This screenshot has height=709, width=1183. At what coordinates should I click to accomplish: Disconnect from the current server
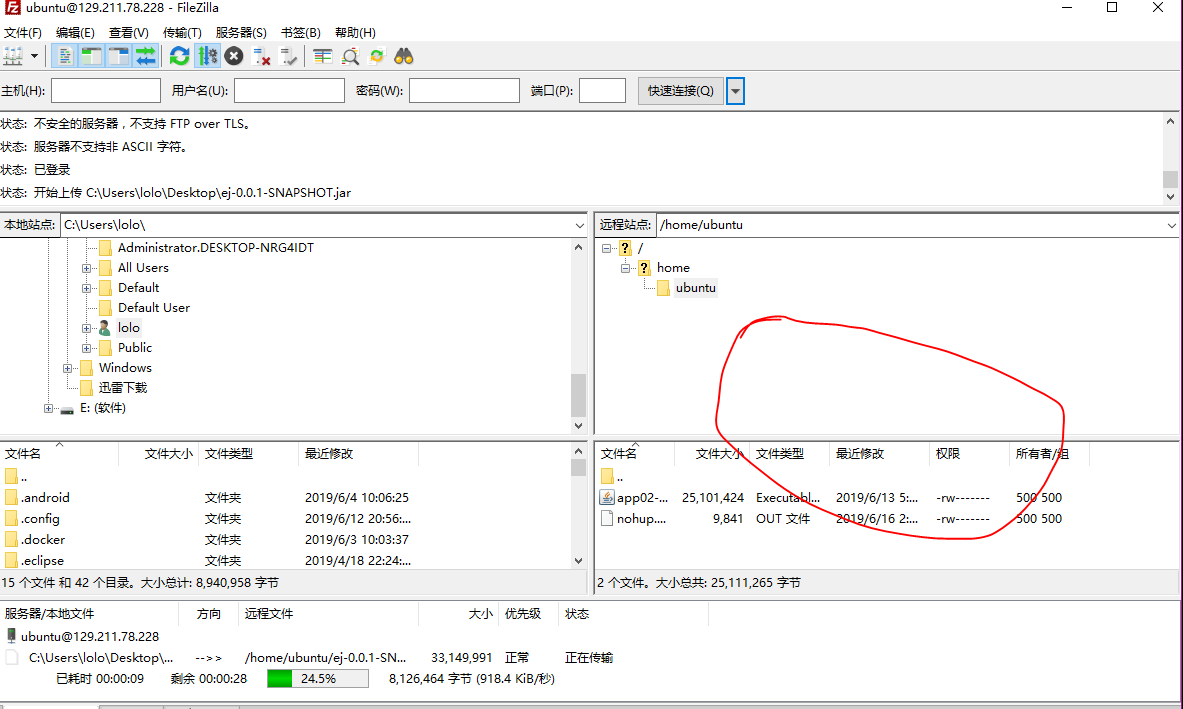click(x=261, y=56)
